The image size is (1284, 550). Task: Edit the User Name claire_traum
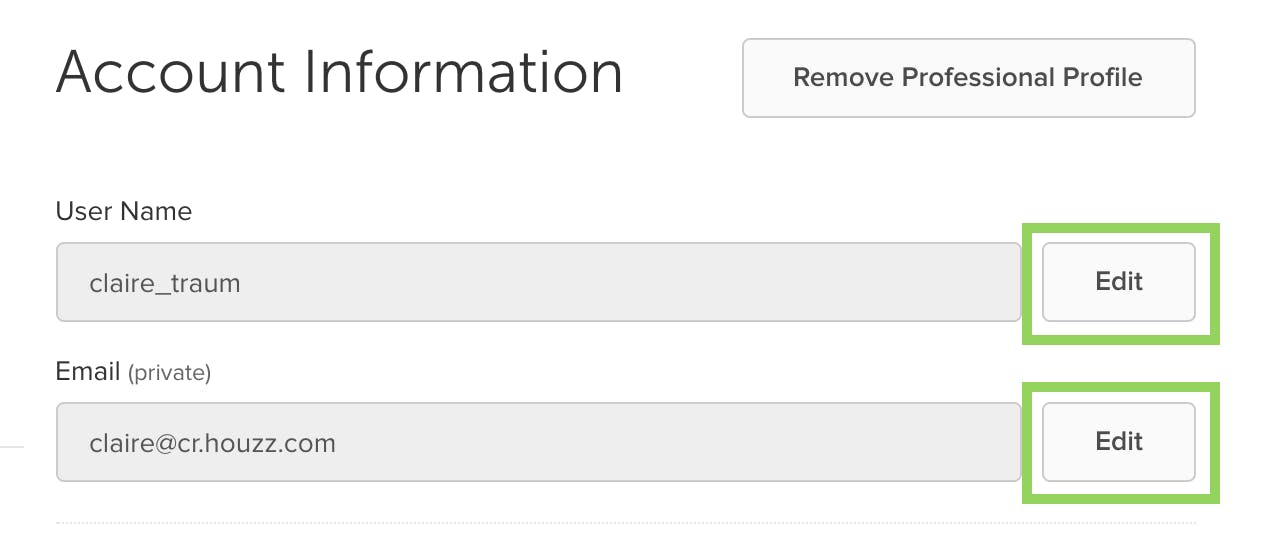tap(1119, 282)
